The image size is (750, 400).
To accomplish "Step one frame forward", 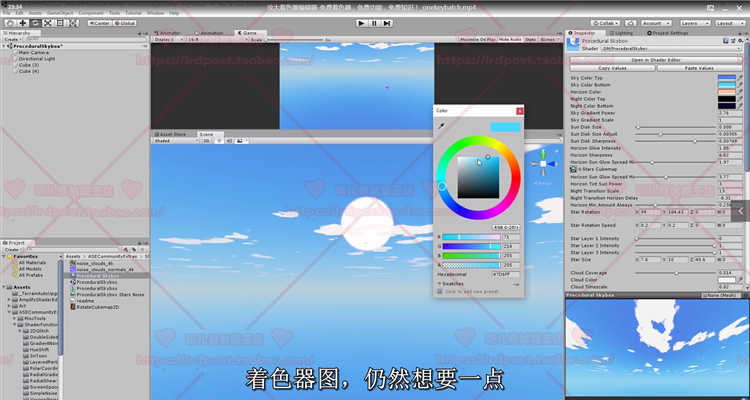I will click(x=387, y=23).
